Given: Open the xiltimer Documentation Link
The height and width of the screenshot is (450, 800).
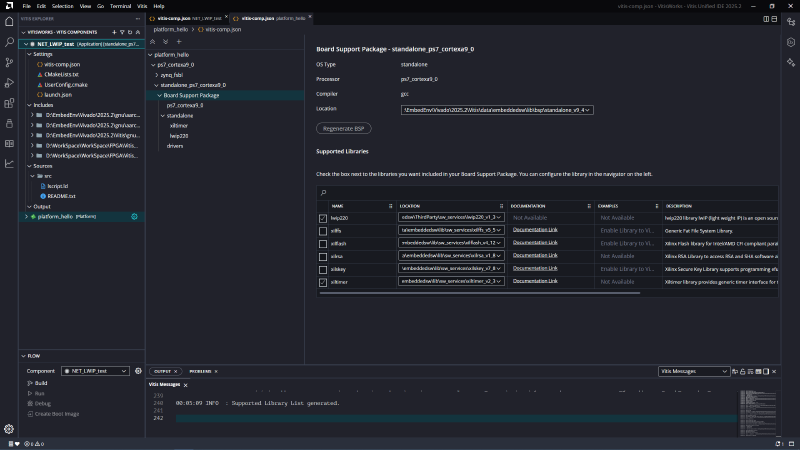Looking at the screenshot, I should point(535,281).
